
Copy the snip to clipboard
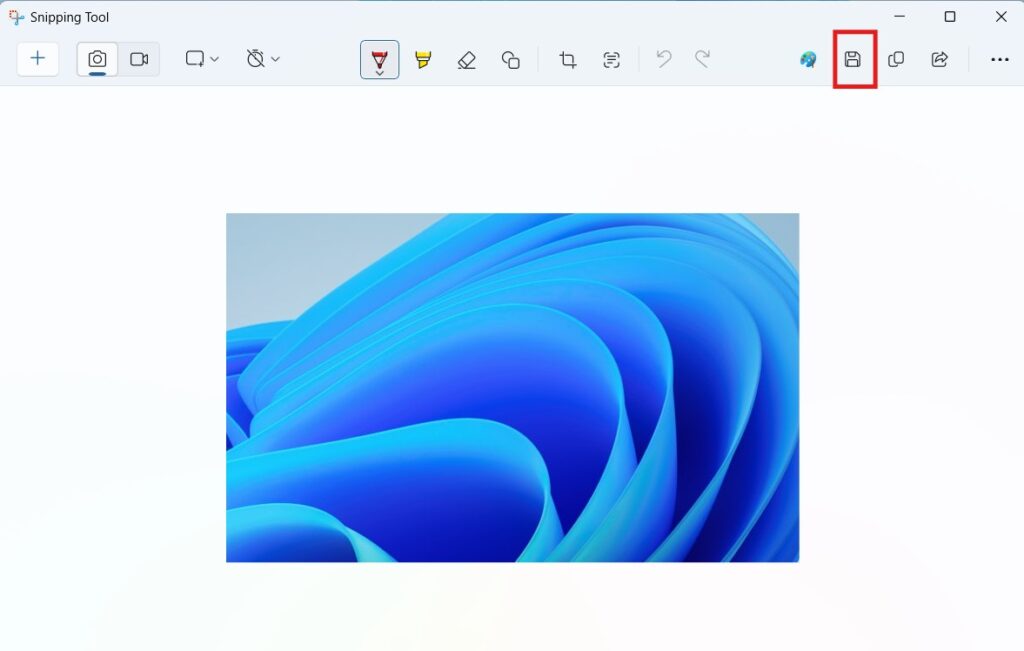tap(896, 59)
